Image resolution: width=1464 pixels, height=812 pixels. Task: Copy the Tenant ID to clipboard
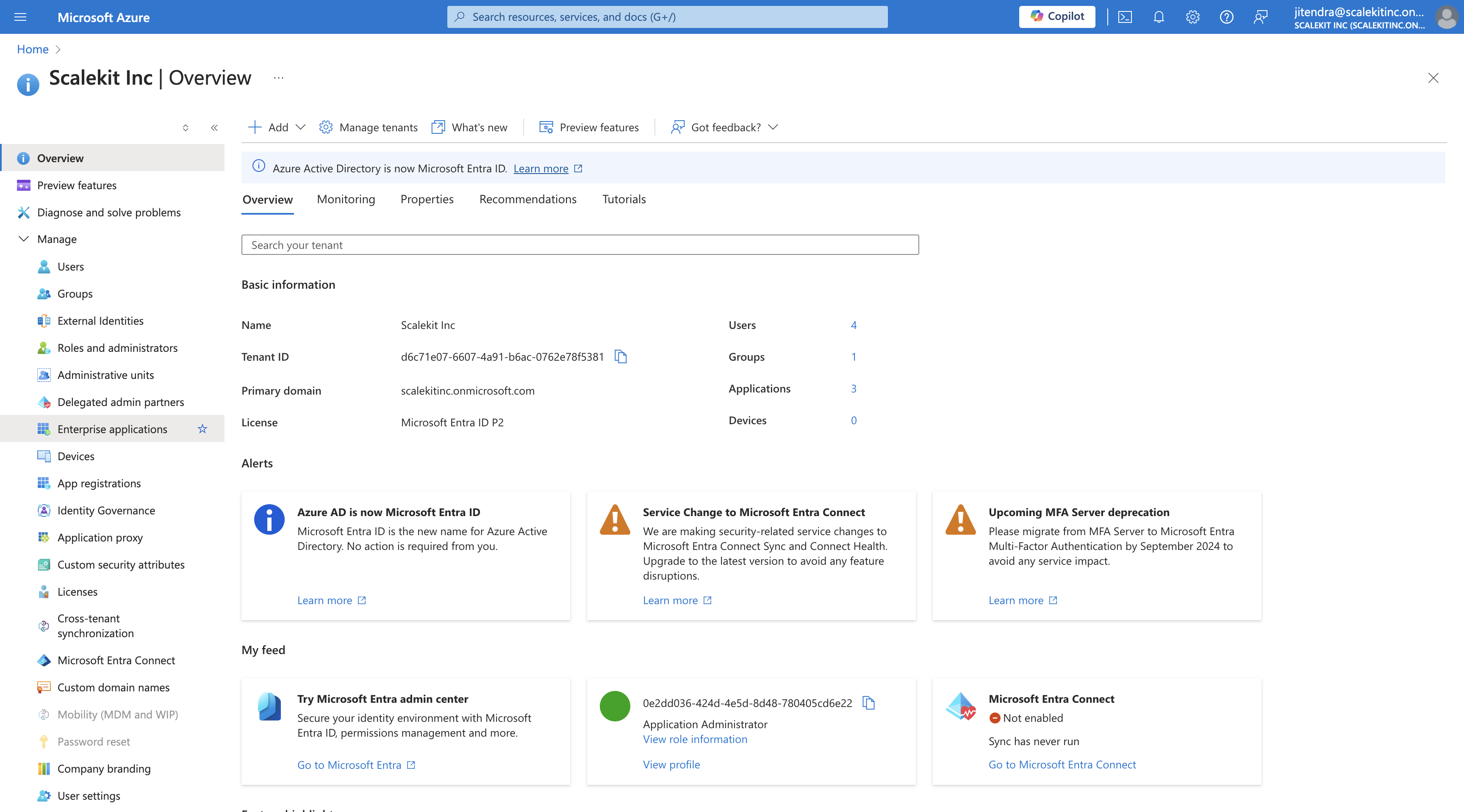(x=621, y=356)
